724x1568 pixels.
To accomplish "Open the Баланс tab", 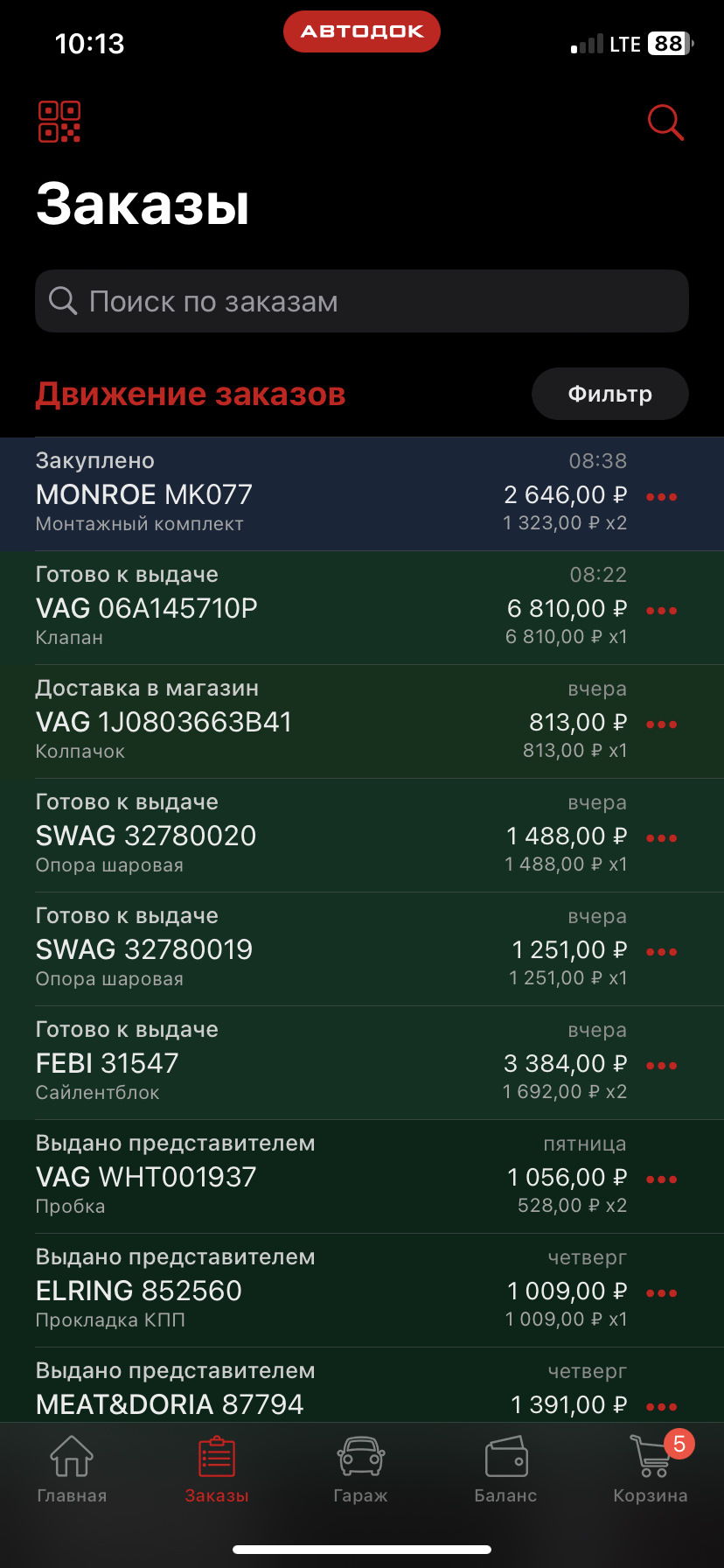I will [x=505, y=1466].
